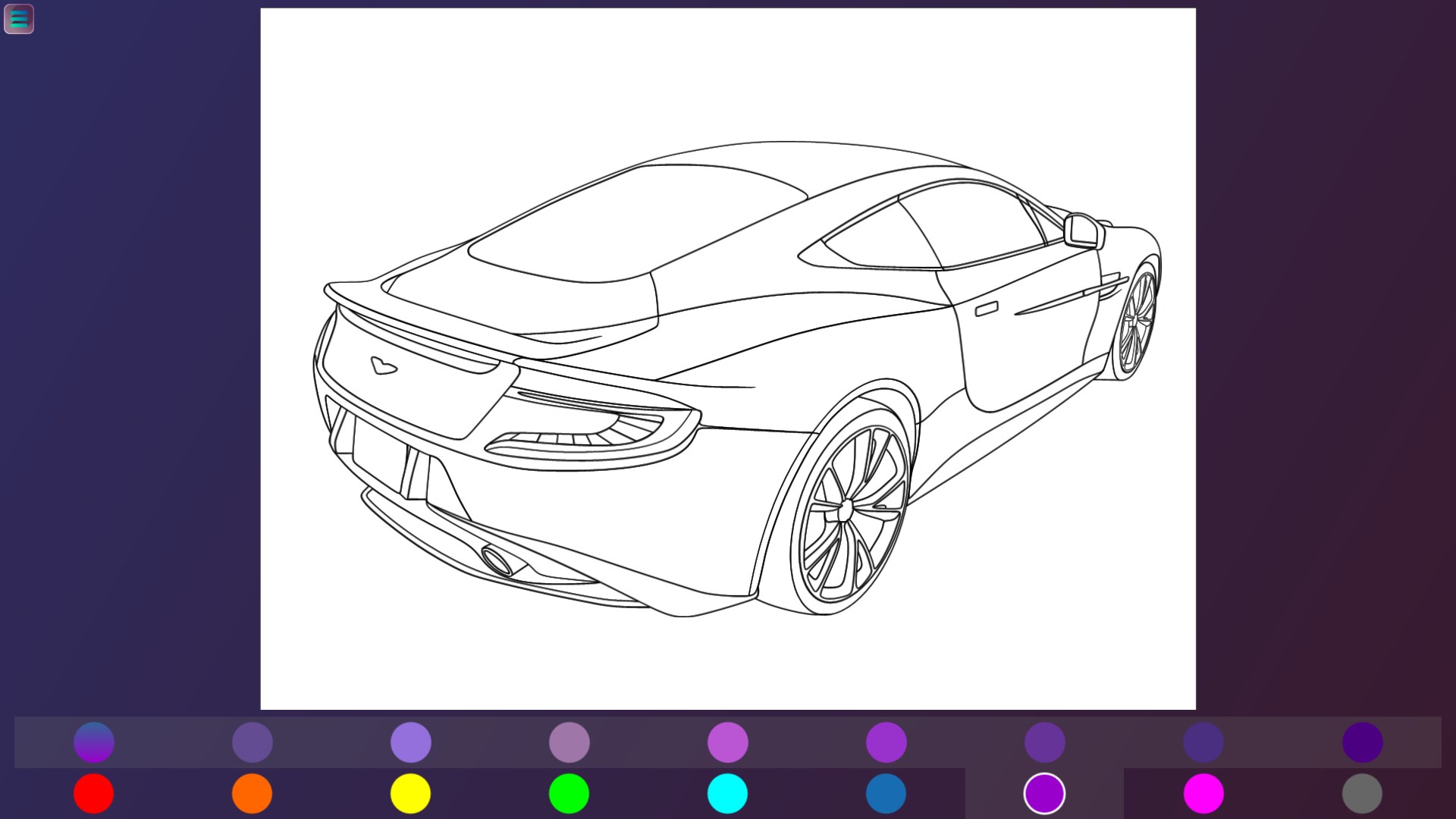Open the hamburger menu
Screen dimensions: 1456x819
point(19,19)
